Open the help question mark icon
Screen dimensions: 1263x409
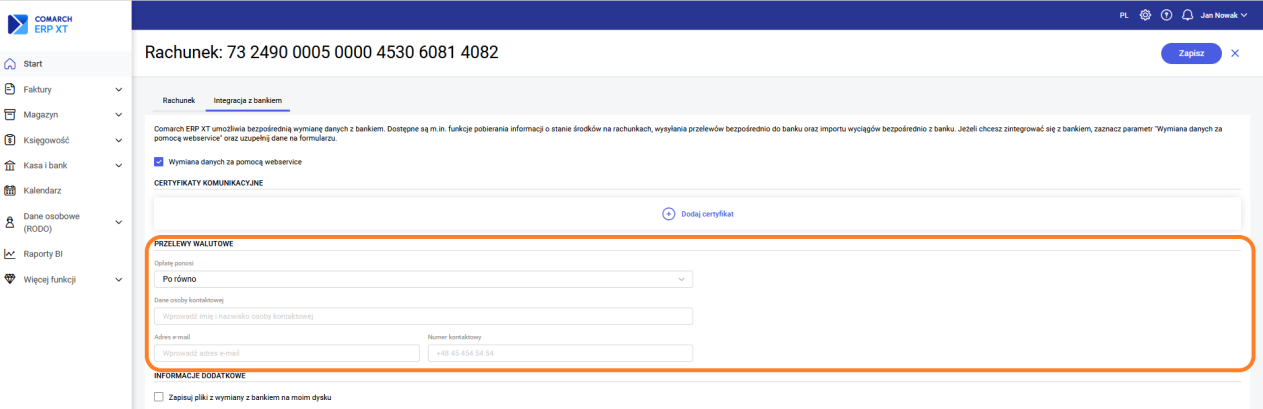pos(1166,16)
